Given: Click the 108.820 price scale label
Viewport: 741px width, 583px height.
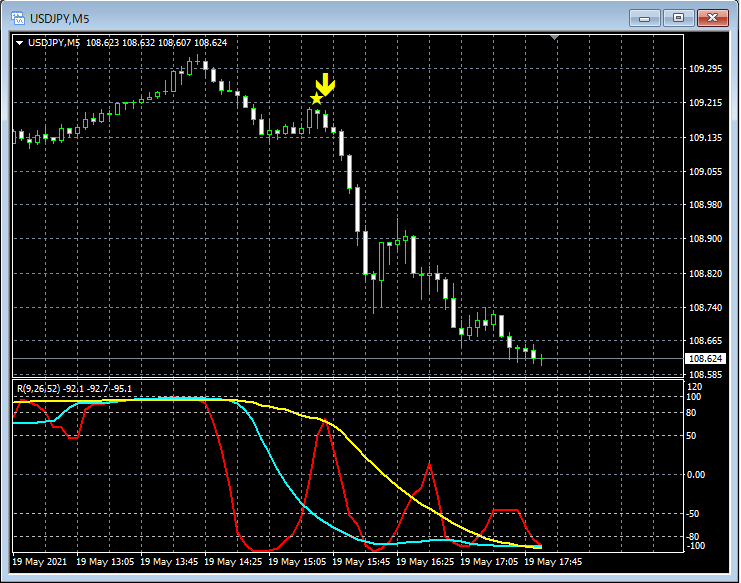Looking at the screenshot, I should point(706,274).
